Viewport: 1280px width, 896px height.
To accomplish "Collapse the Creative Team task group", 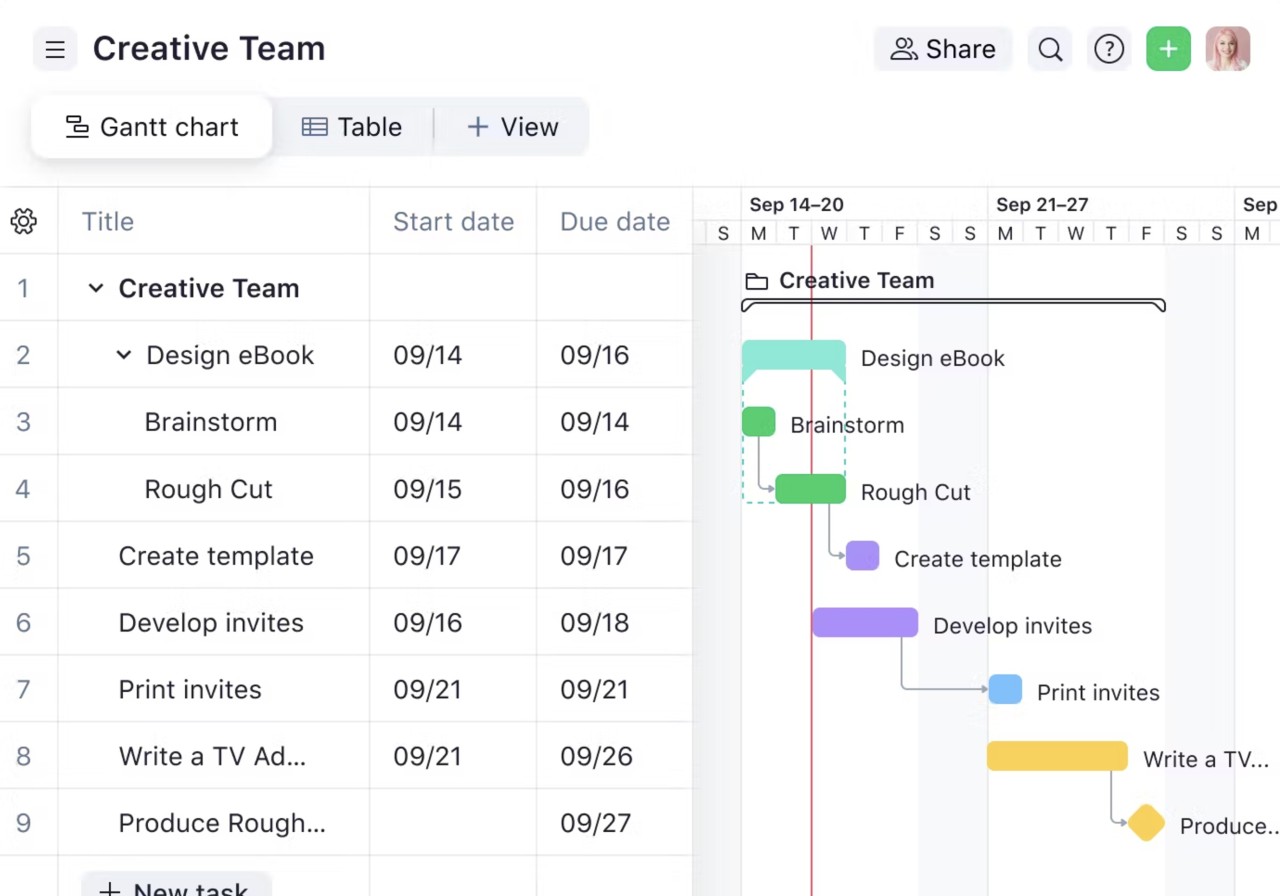I will pos(95,288).
